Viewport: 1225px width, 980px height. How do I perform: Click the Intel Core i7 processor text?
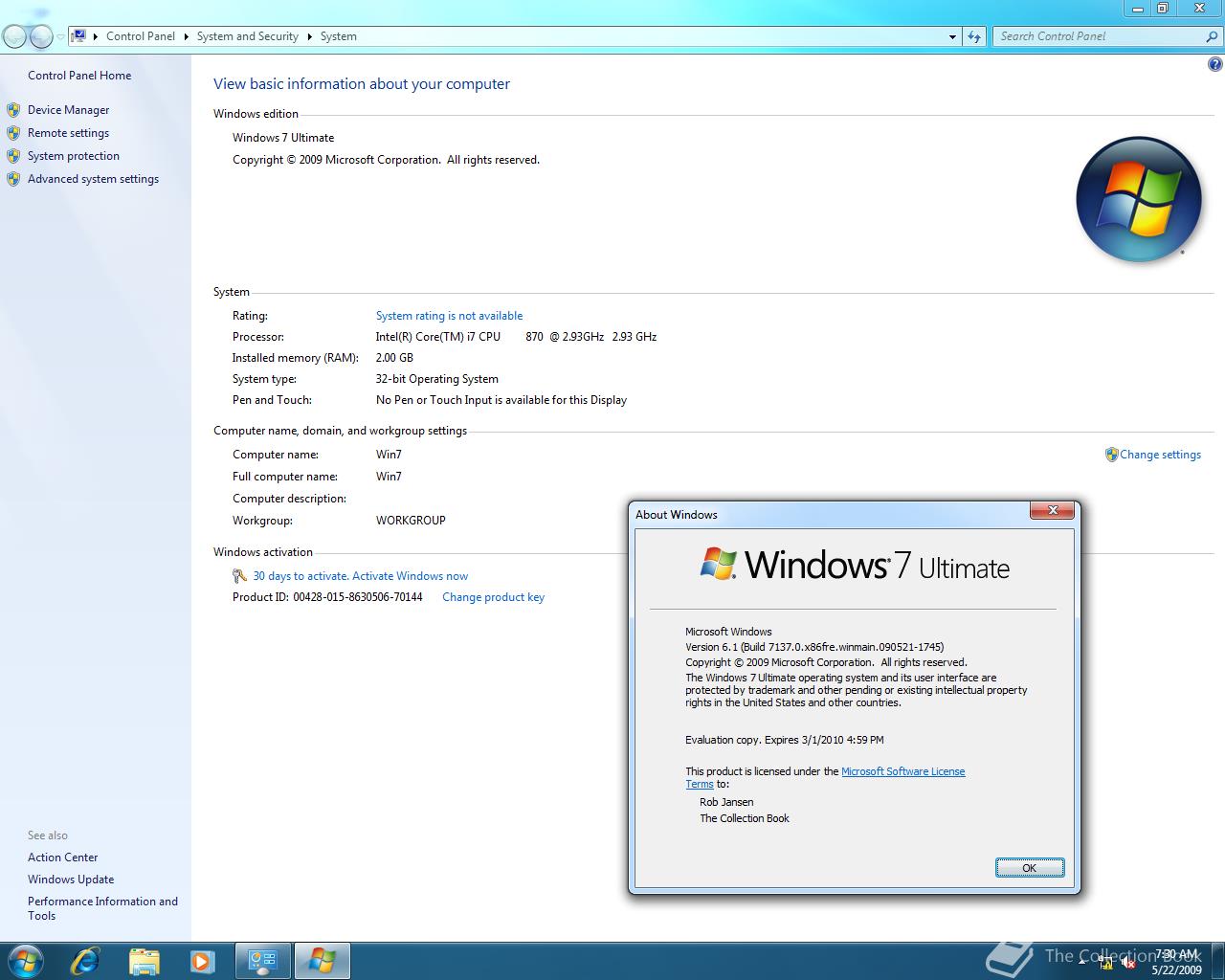coord(516,337)
